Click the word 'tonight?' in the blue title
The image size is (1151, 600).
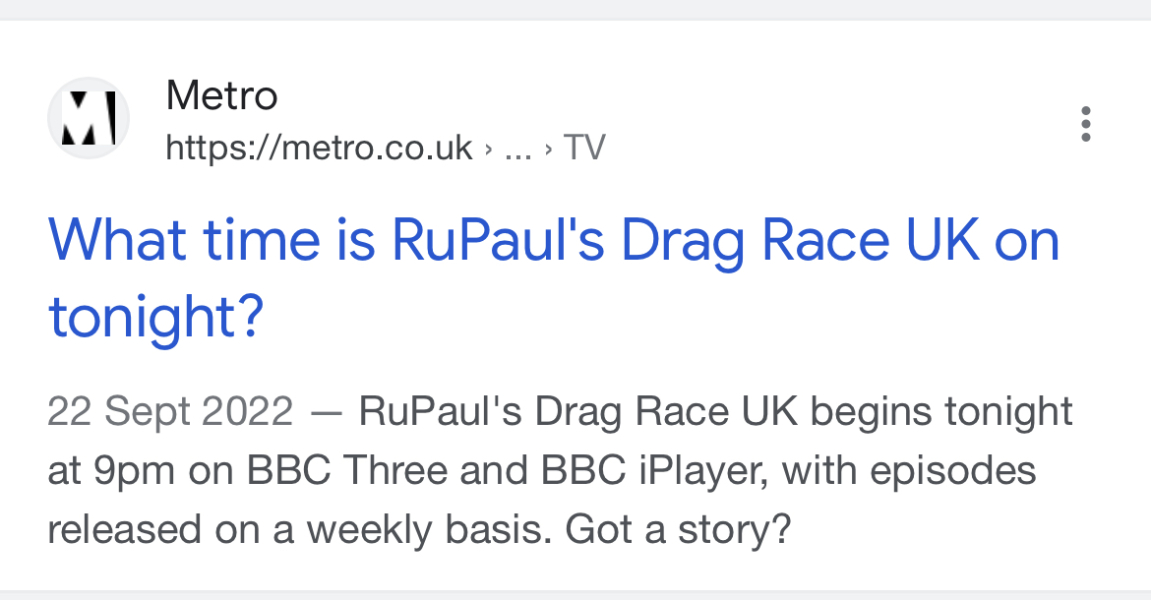[x=156, y=317]
